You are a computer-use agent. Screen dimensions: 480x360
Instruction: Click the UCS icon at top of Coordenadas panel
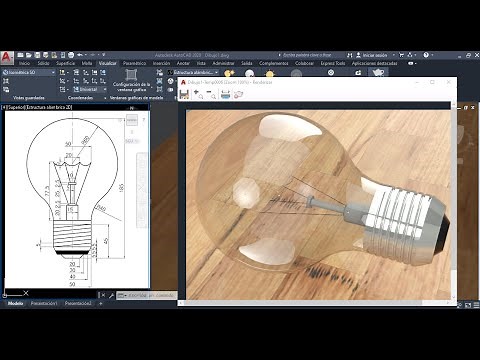pos(62,72)
